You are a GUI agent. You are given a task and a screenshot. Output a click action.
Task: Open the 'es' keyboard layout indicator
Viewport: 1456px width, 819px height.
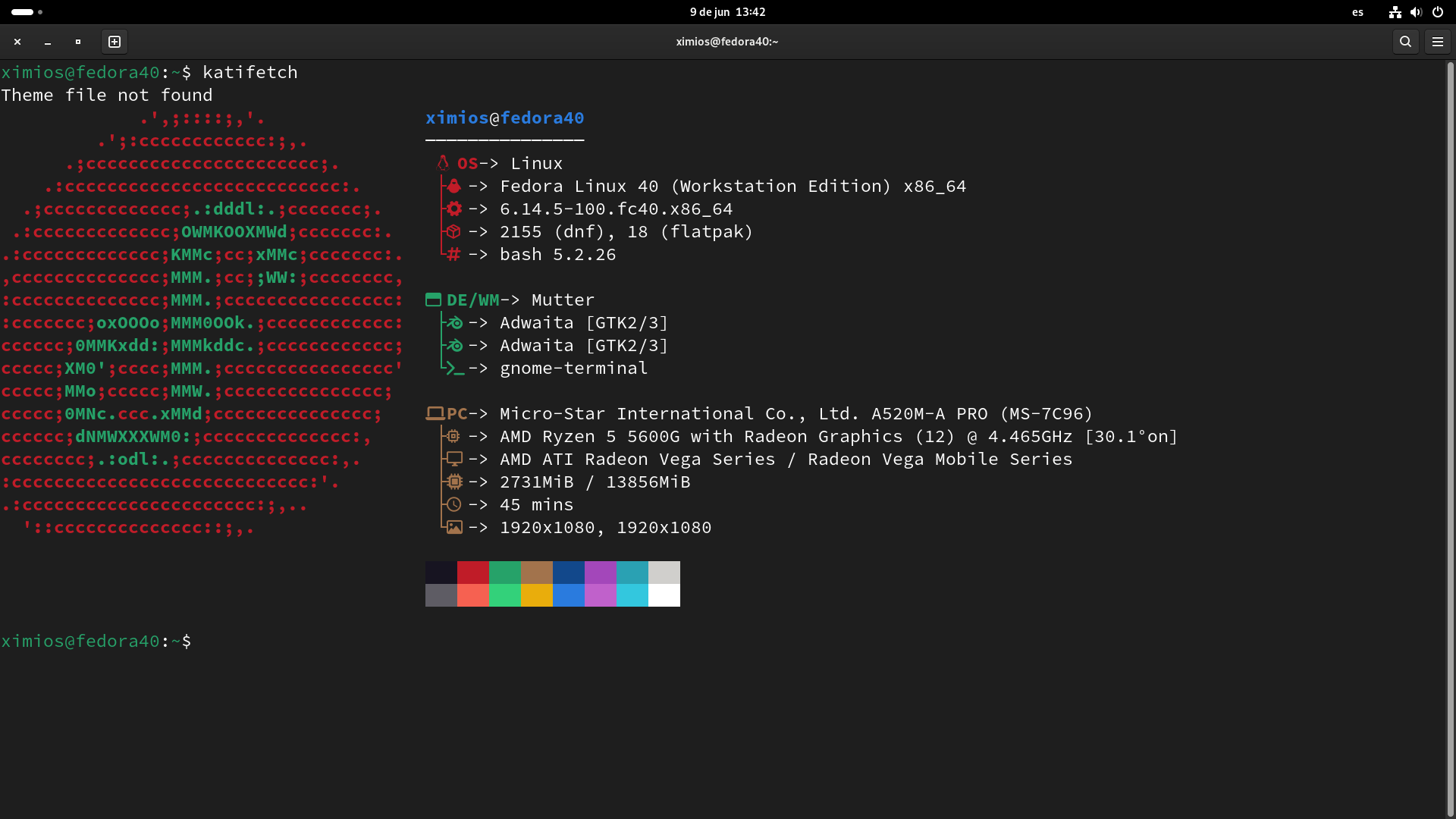click(x=1357, y=12)
